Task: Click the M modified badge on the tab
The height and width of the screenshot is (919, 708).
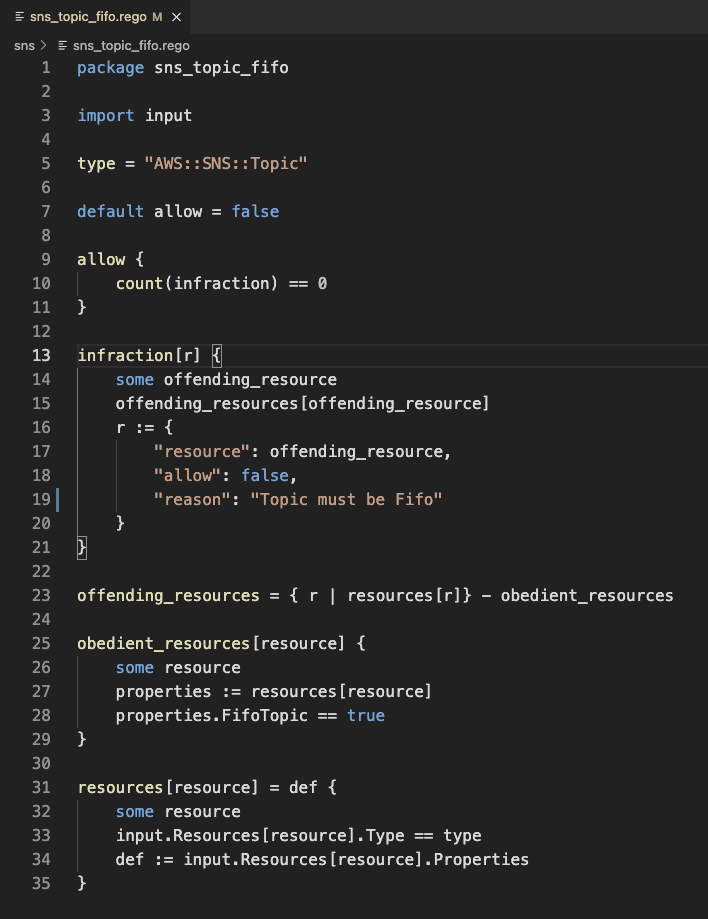Action: pos(157,16)
